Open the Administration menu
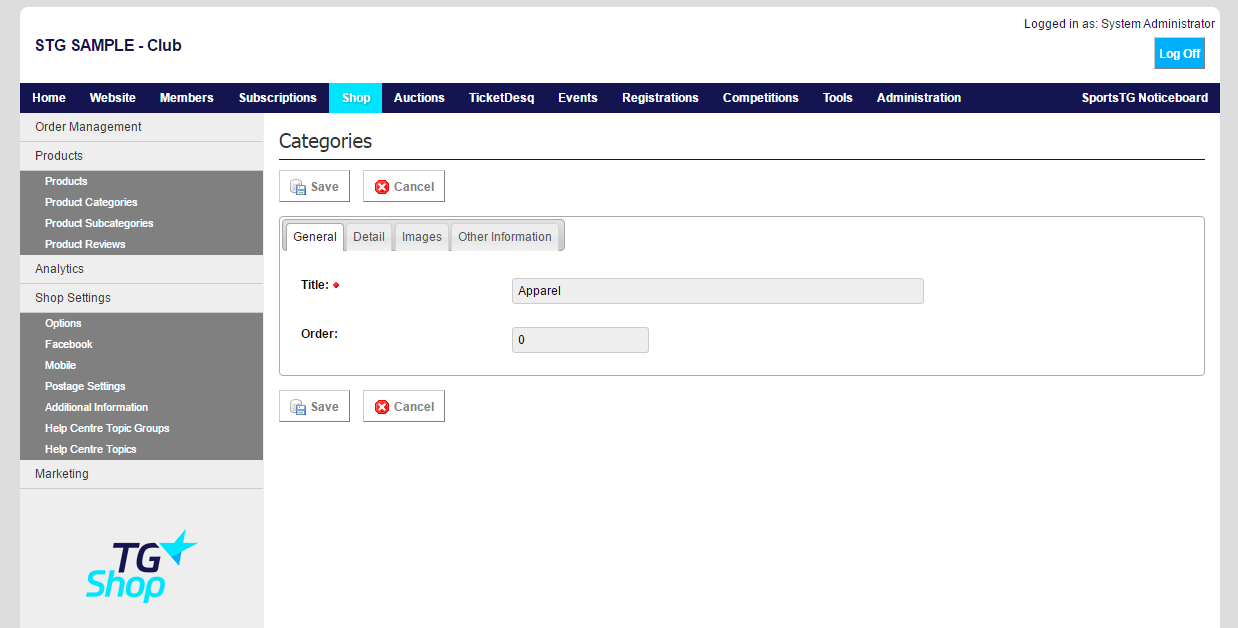 (919, 98)
